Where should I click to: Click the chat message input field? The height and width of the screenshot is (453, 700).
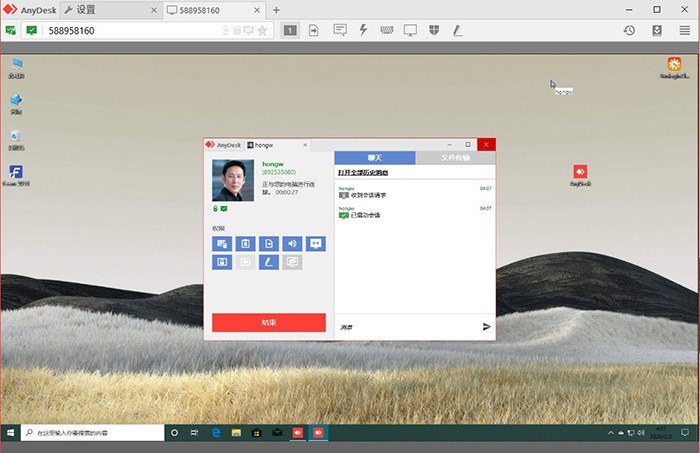(x=405, y=326)
